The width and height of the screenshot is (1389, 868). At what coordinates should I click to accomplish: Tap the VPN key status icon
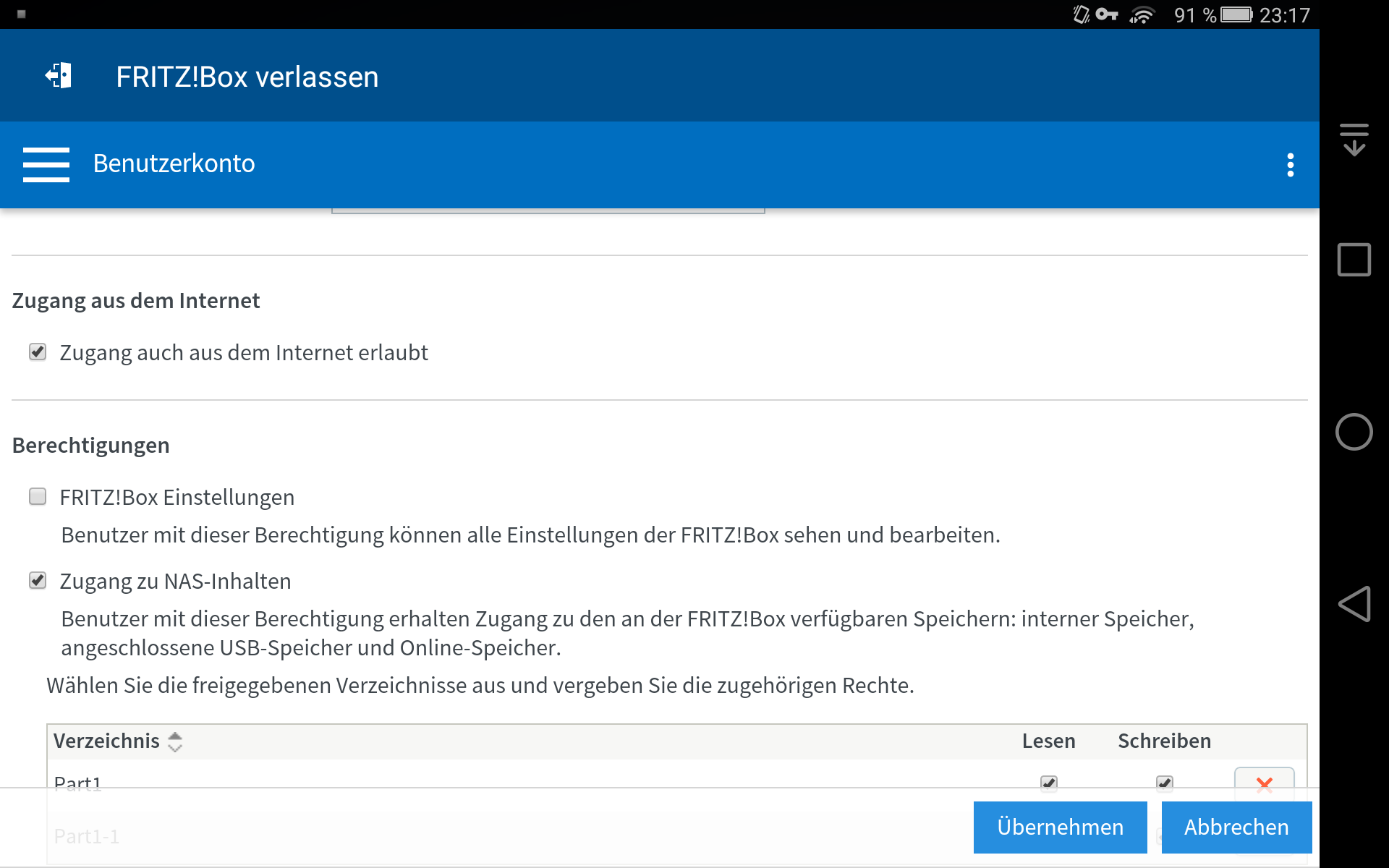[1107, 14]
